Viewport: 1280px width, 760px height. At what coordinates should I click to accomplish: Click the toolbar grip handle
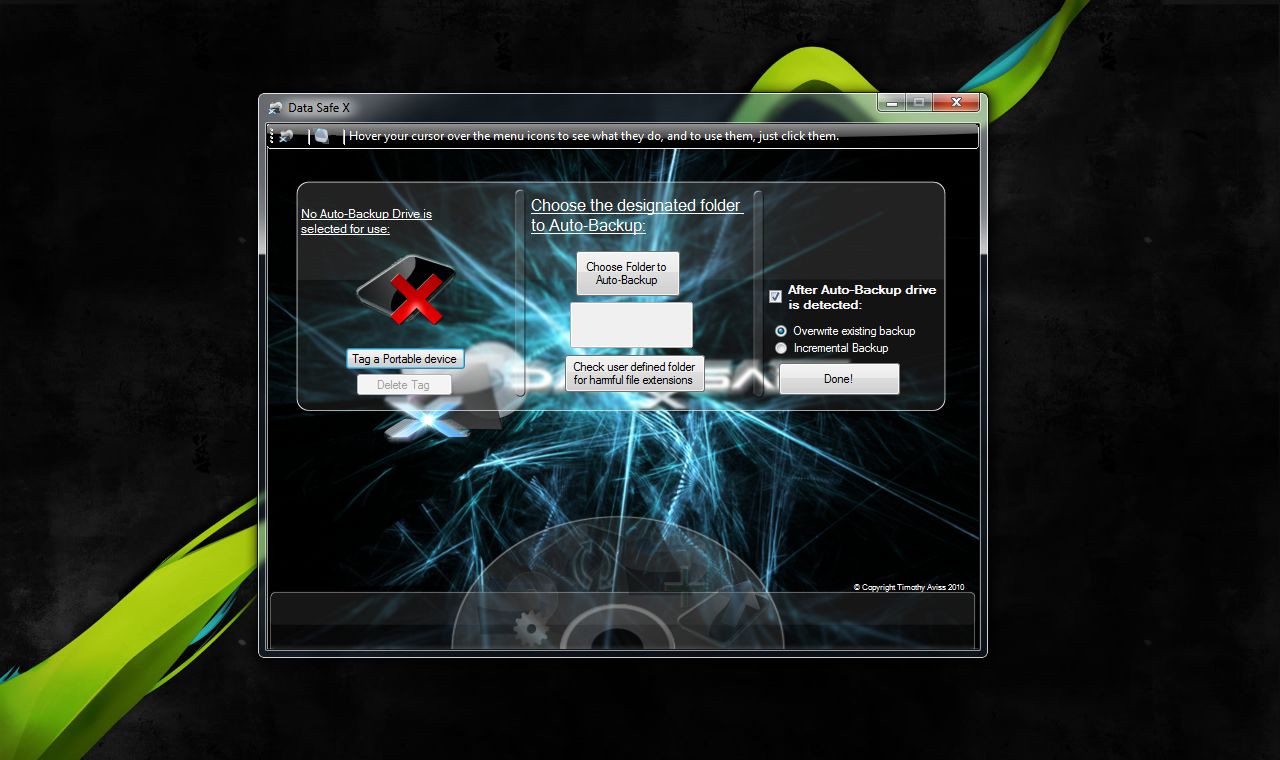click(x=271, y=136)
